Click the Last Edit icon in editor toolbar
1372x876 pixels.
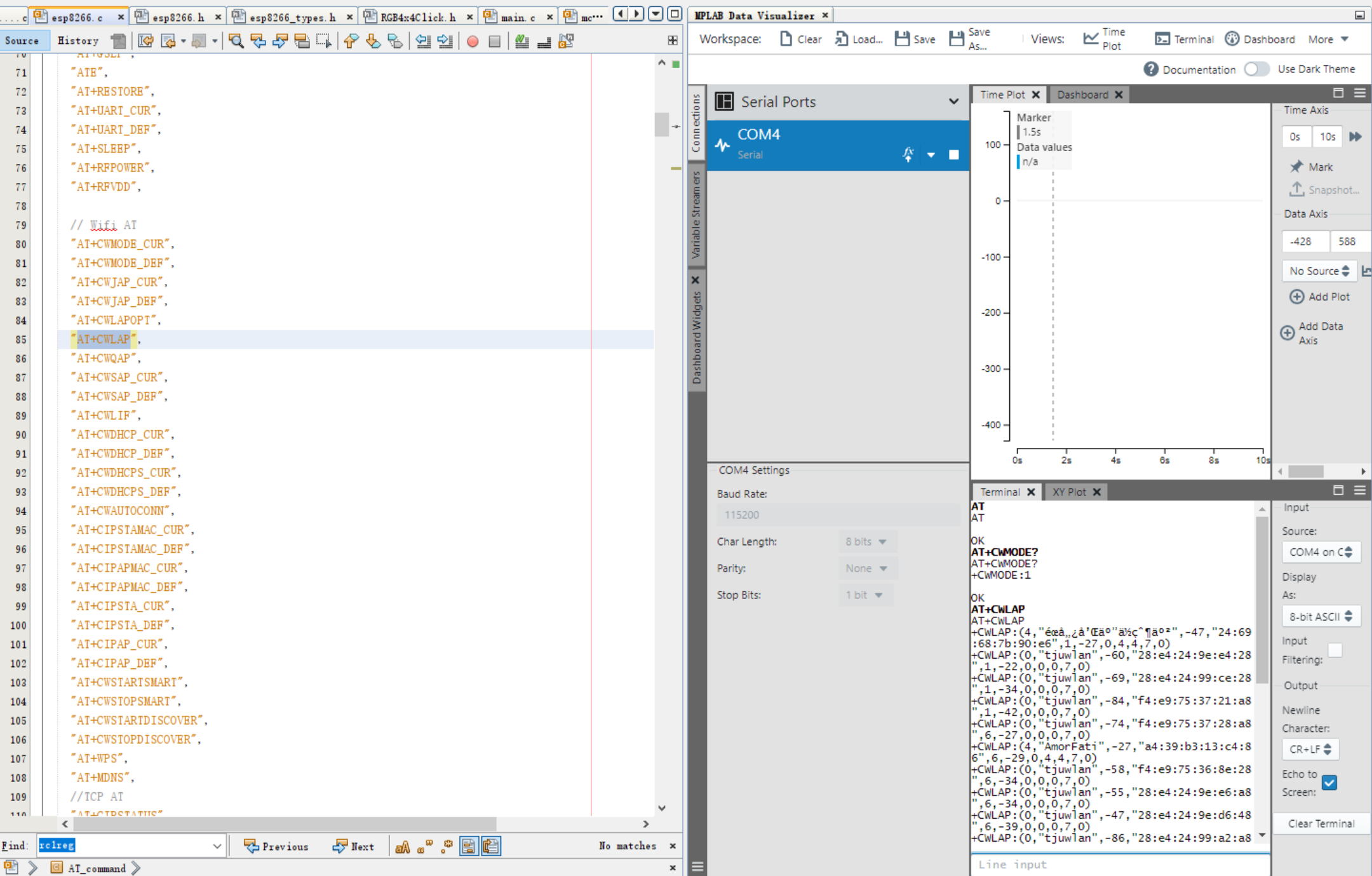[145, 41]
